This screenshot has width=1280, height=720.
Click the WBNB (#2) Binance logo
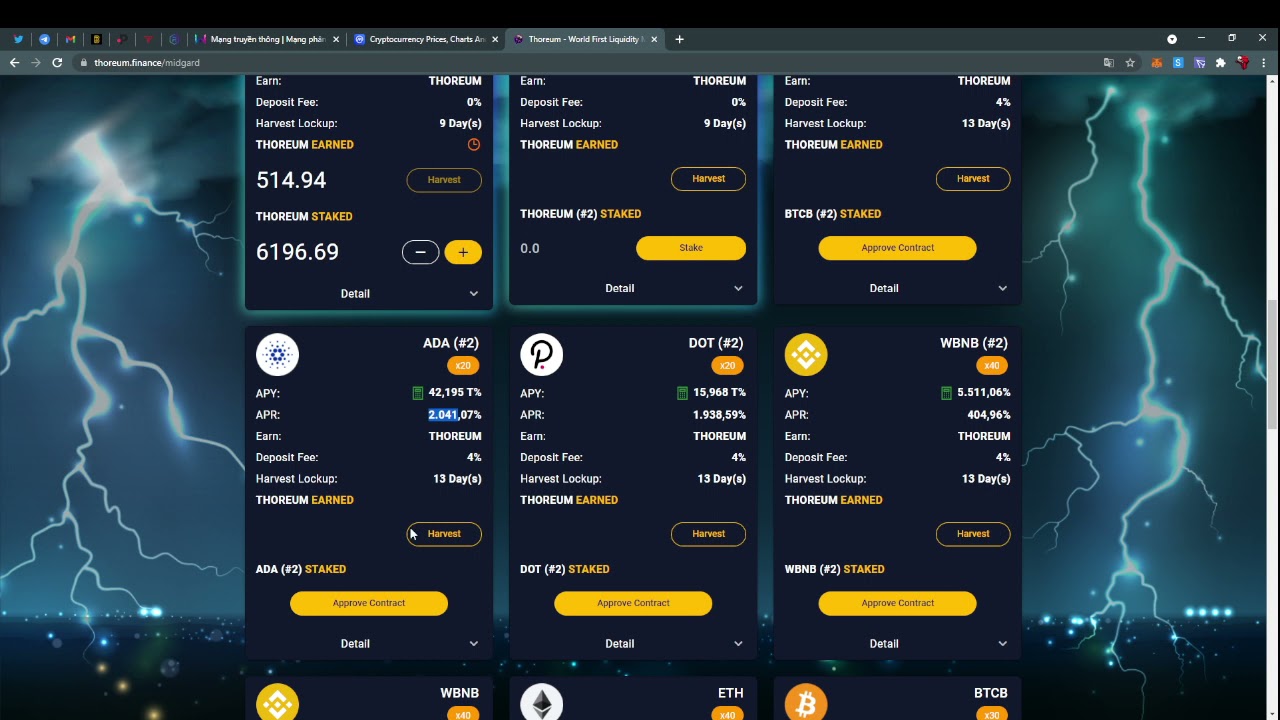[806, 355]
